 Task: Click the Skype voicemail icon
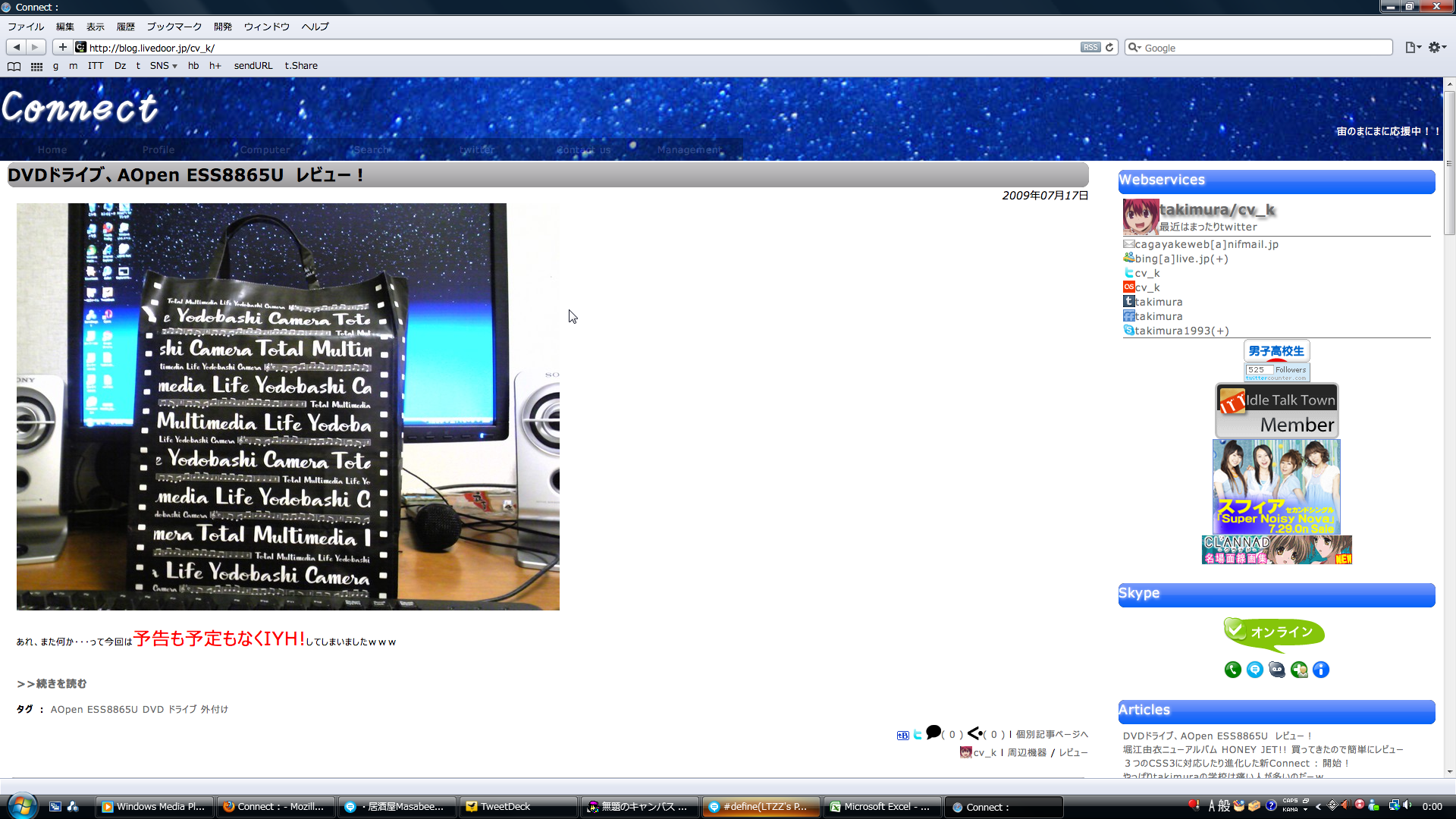(x=1277, y=670)
